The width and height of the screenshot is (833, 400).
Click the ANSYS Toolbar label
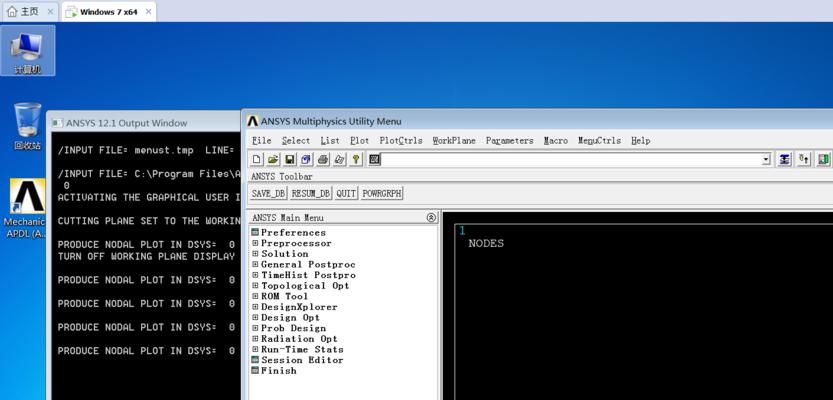[x=282, y=176]
